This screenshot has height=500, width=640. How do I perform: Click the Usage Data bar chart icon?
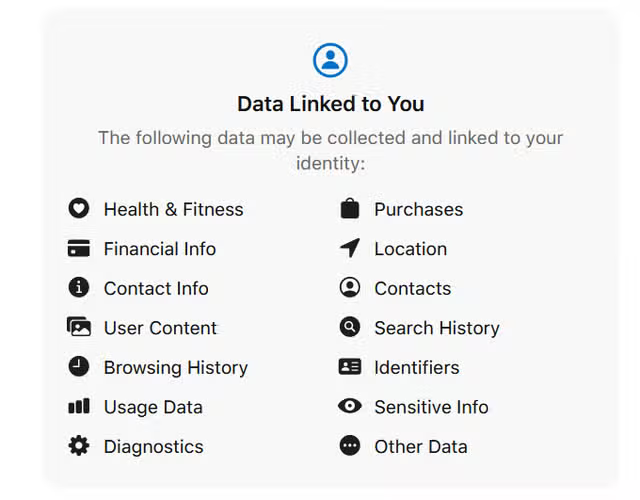[79, 407]
